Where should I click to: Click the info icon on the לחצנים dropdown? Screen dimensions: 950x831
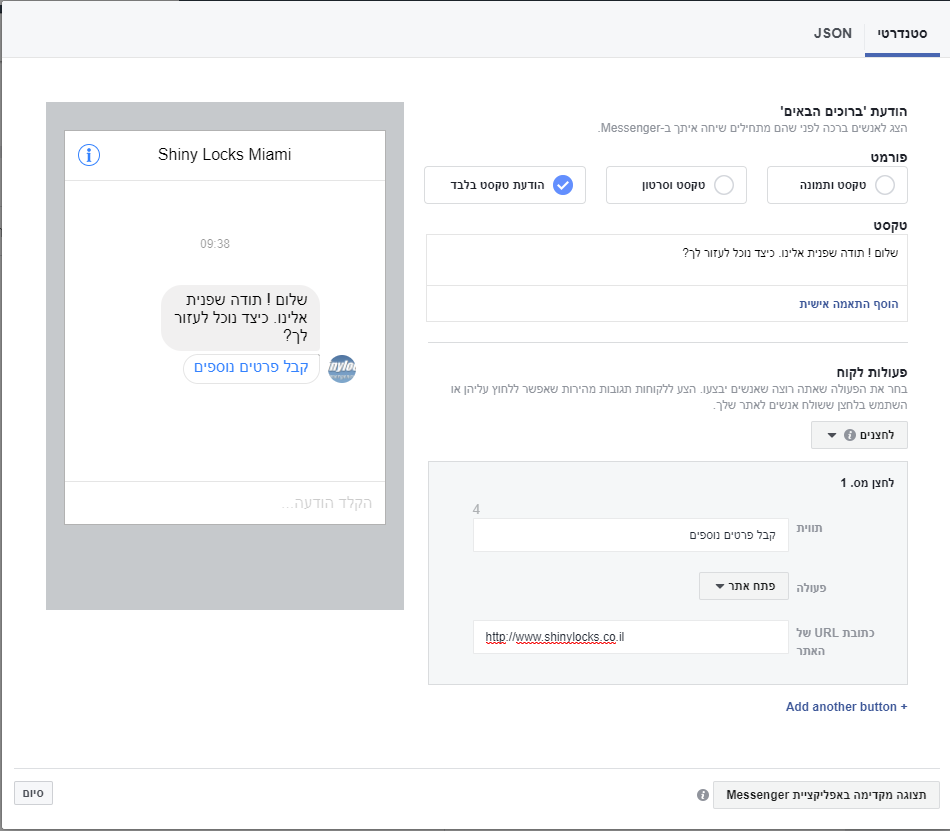(x=850, y=435)
